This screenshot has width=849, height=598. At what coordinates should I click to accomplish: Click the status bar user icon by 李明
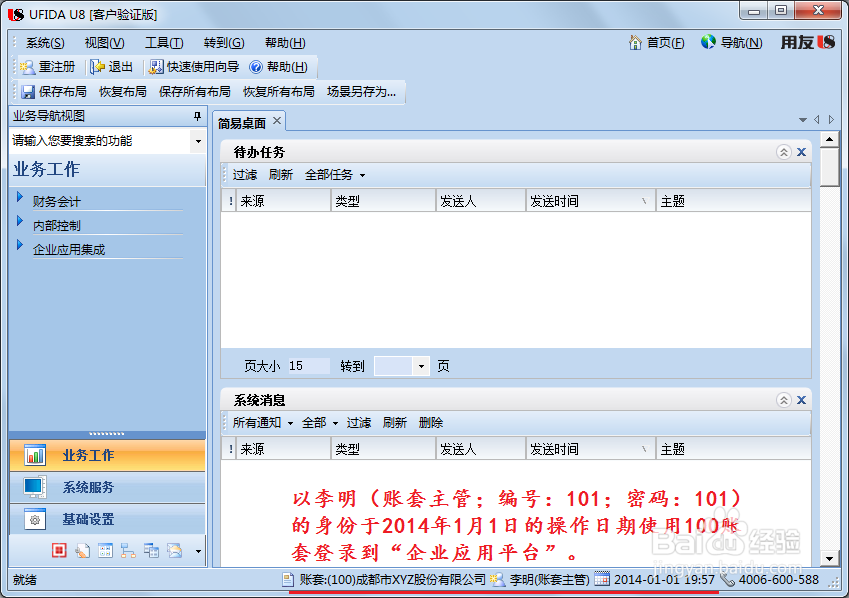pos(497,580)
